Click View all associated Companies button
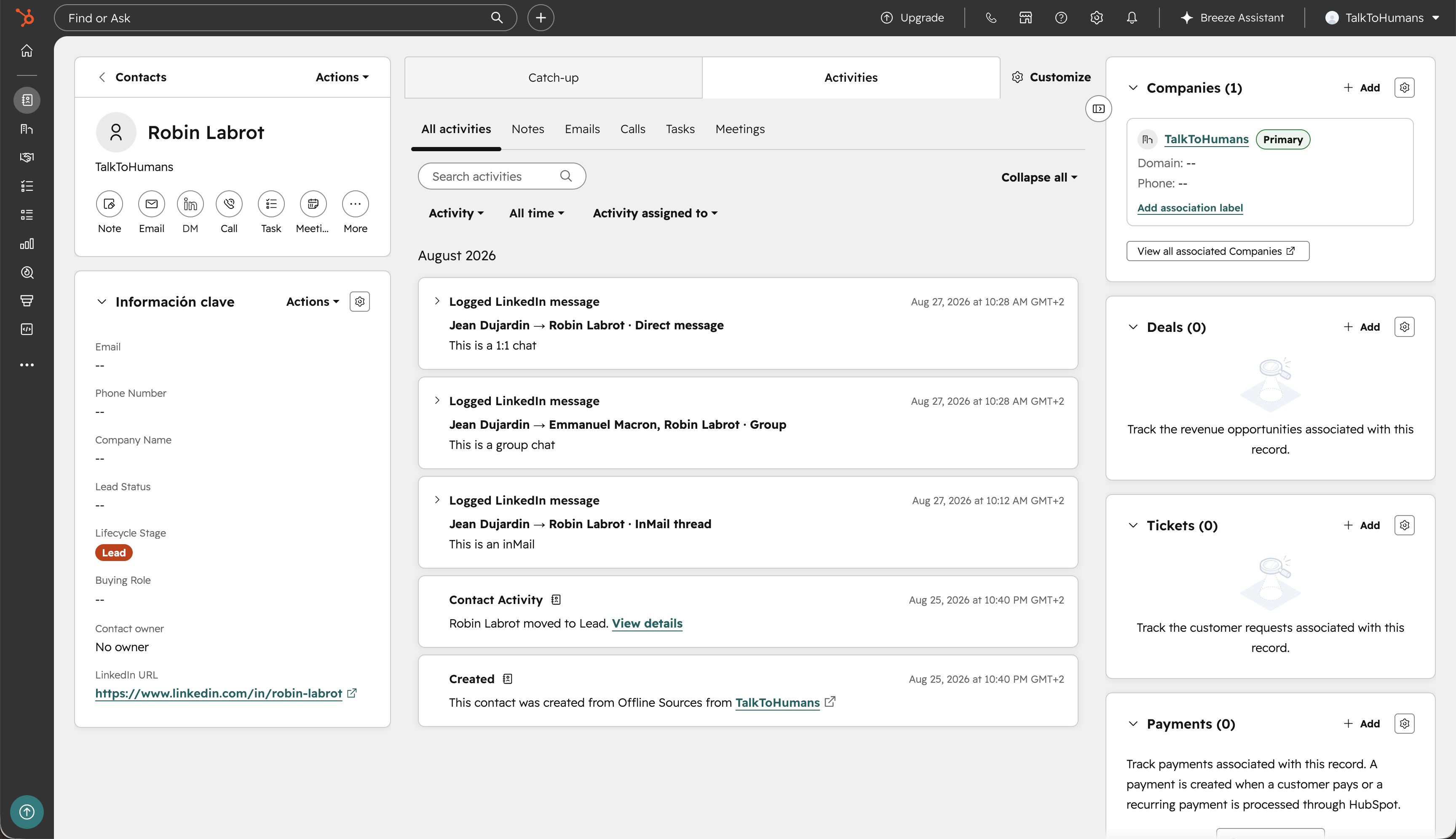 click(1218, 251)
